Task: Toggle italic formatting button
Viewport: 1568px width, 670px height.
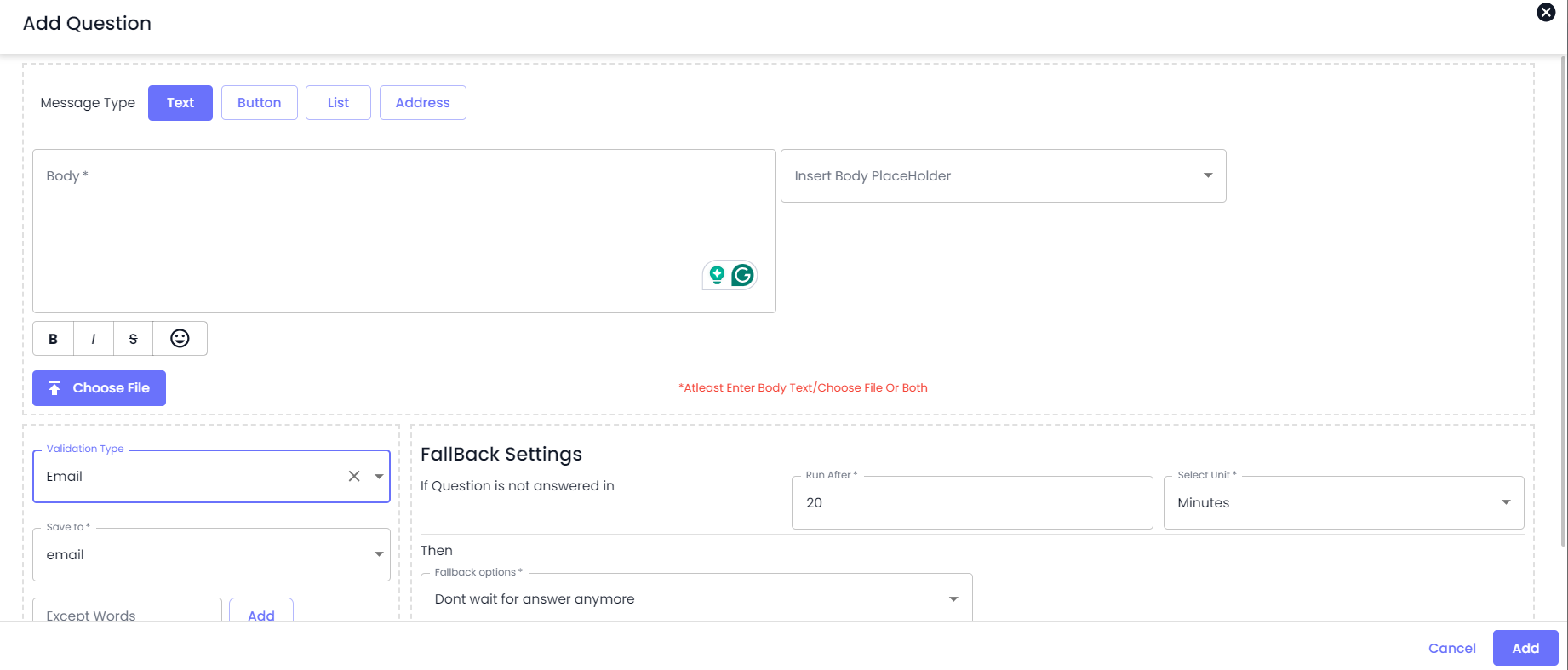Action: click(93, 339)
